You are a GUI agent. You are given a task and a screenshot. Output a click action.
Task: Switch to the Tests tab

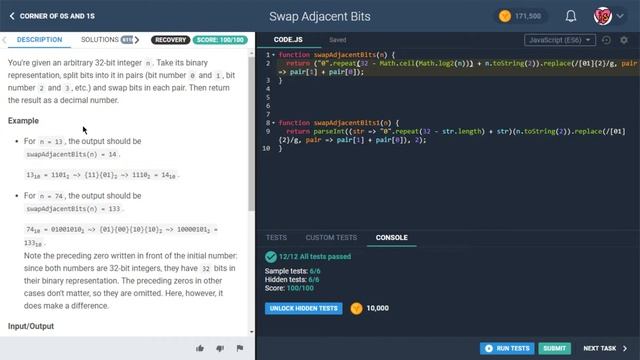point(276,238)
